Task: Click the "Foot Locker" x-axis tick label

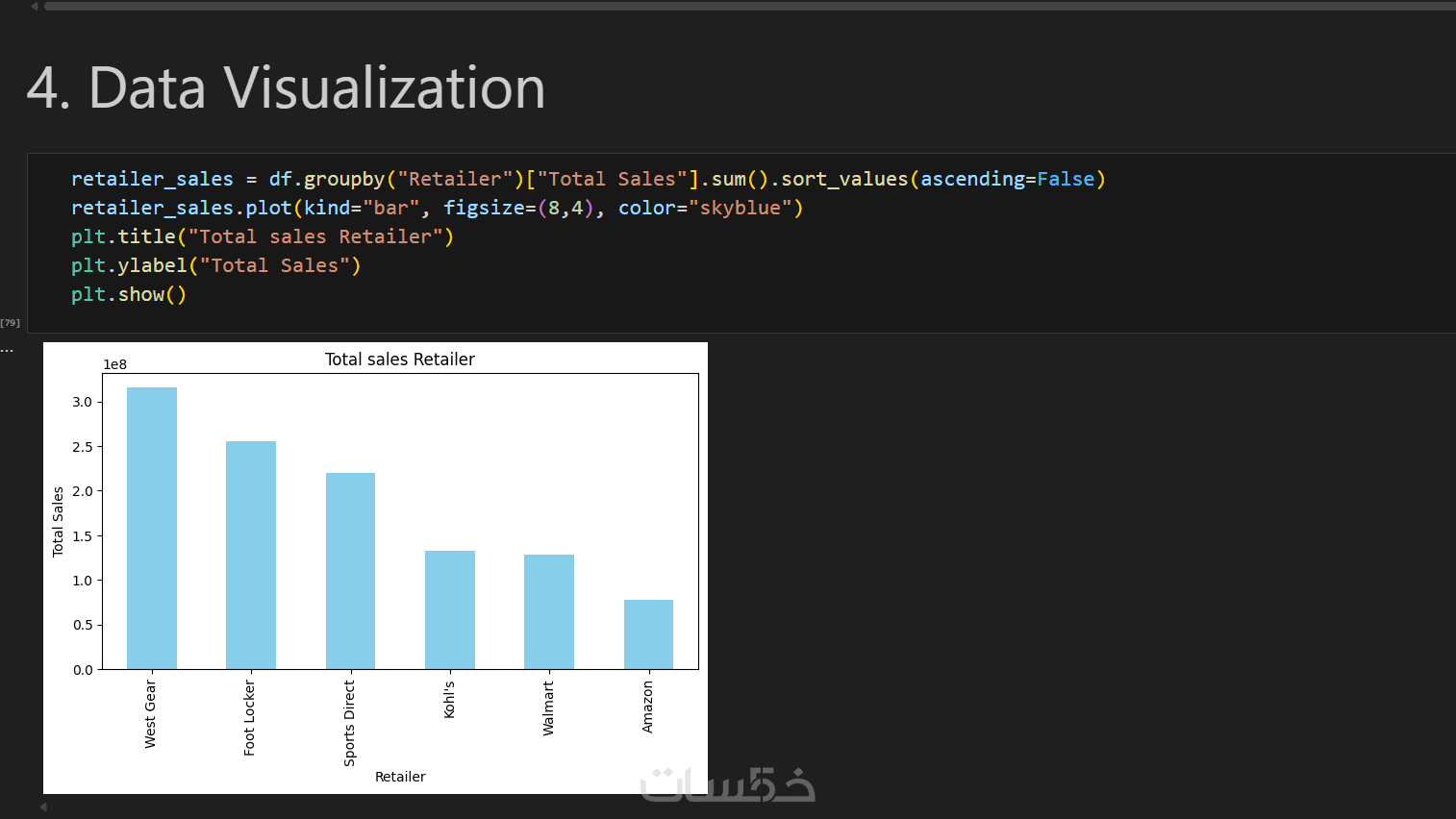Action: coord(249,718)
